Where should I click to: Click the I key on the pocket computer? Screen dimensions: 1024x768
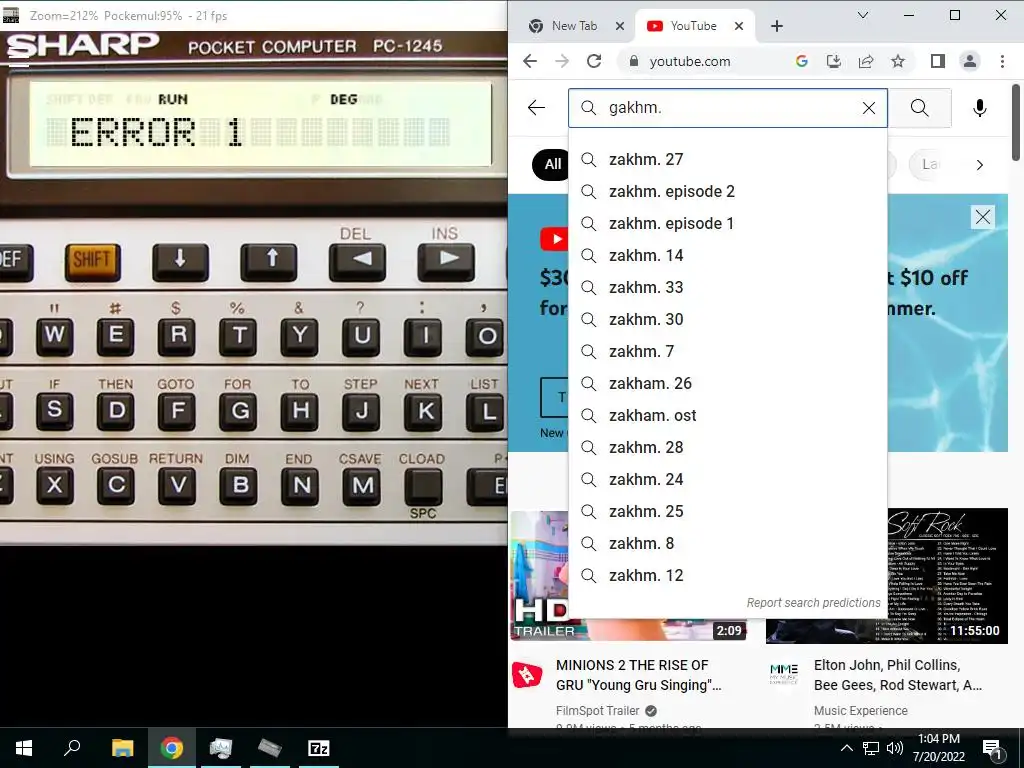click(x=423, y=336)
